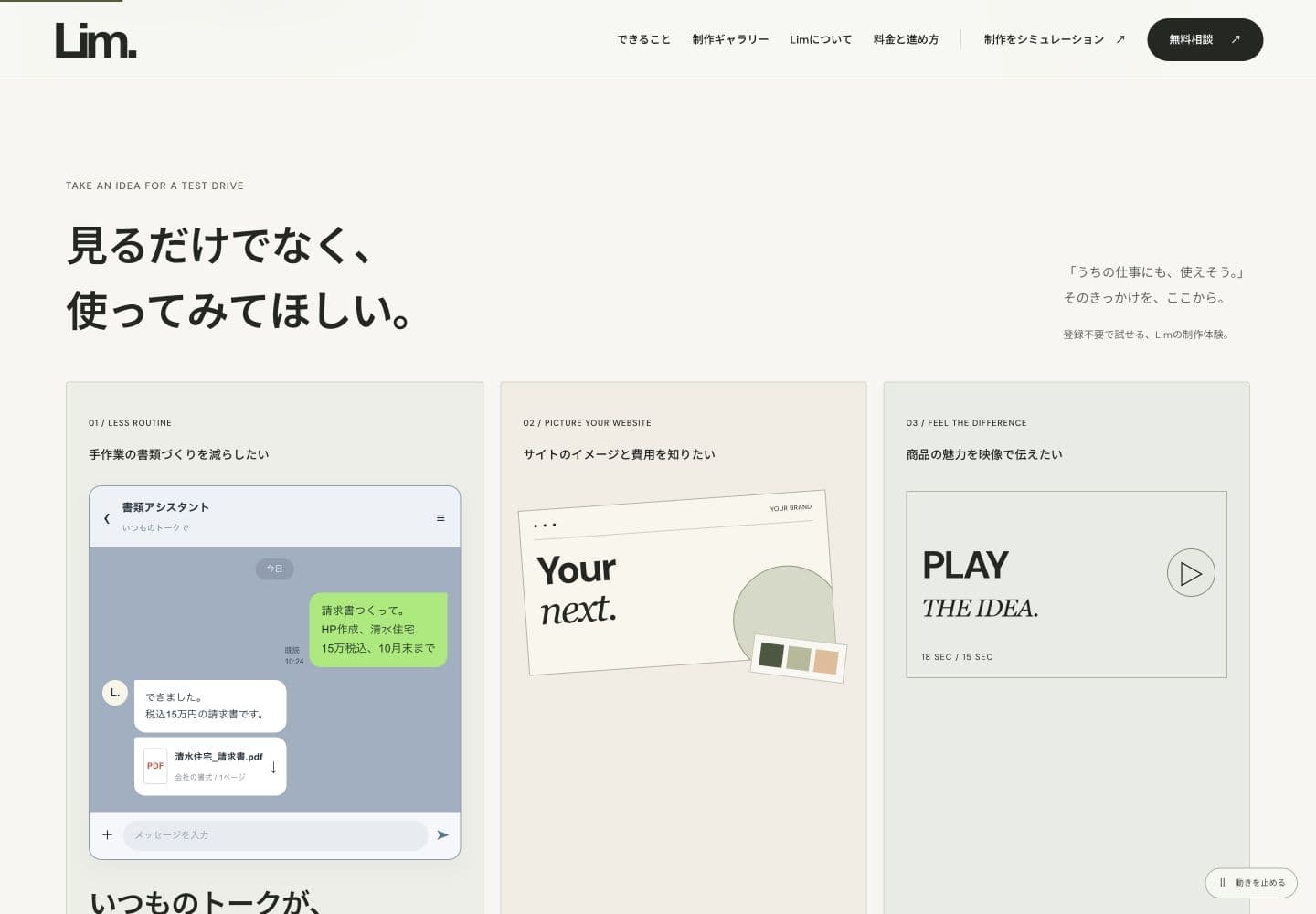Click the 18 SEC / 15 SEC label

click(957, 657)
